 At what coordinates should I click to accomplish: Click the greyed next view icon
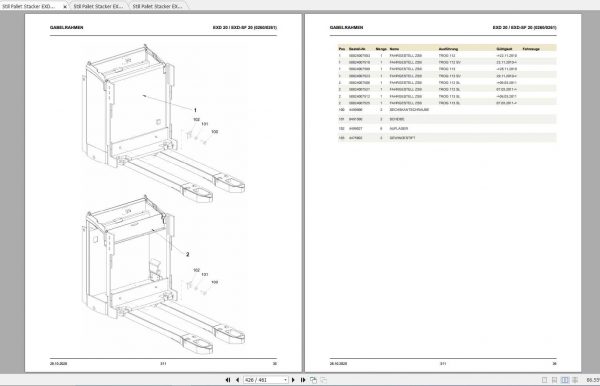point(323,380)
